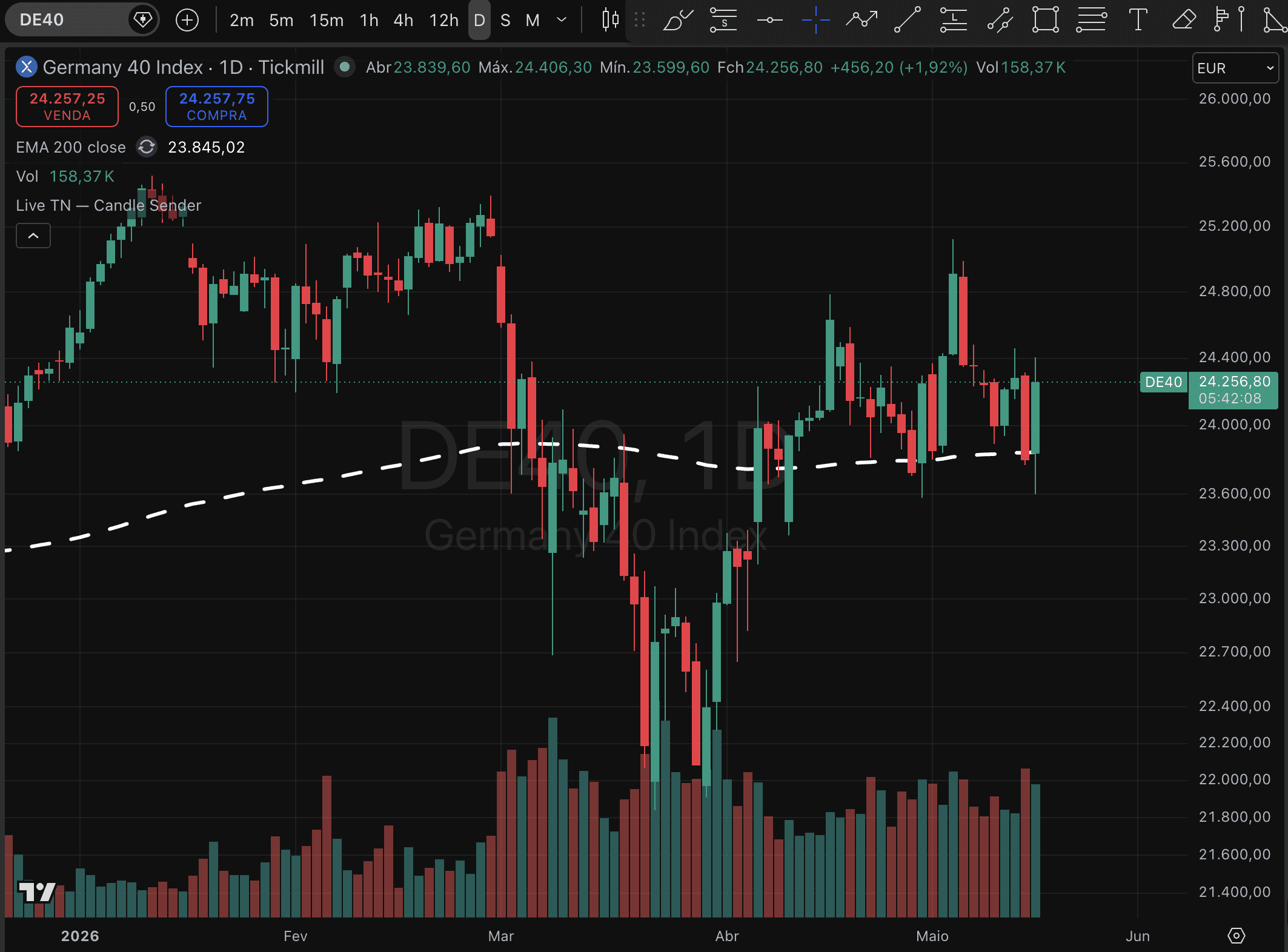Screen dimensions: 1288x952
Task: Click the Maio label on time axis
Action: (932, 936)
